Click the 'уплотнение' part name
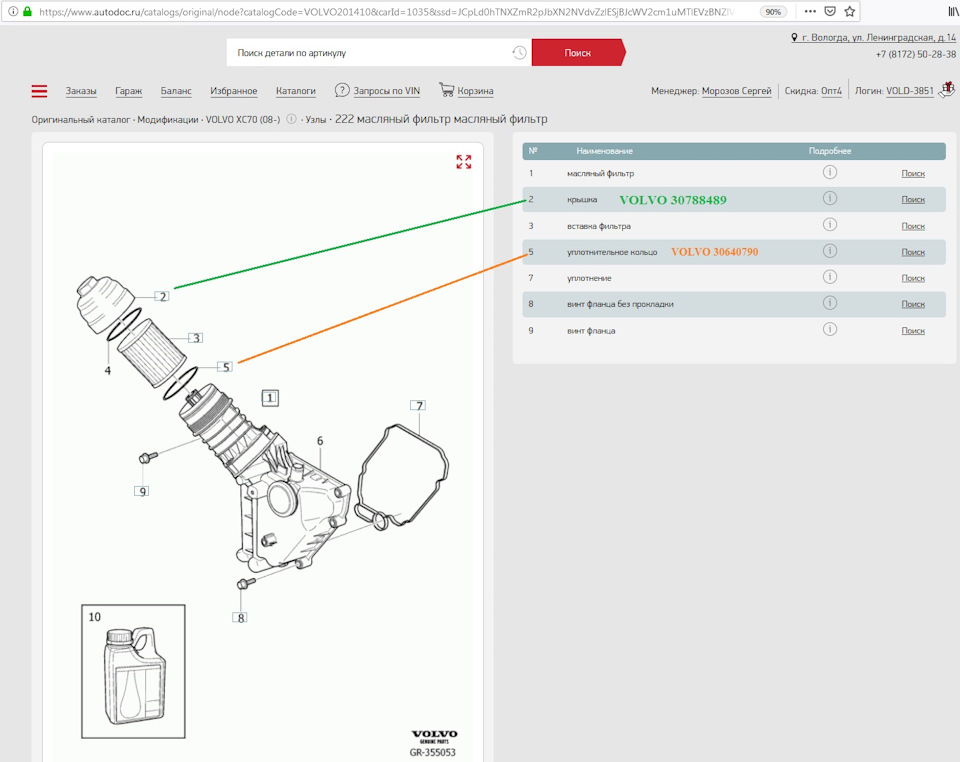 pyautogui.click(x=589, y=278)
